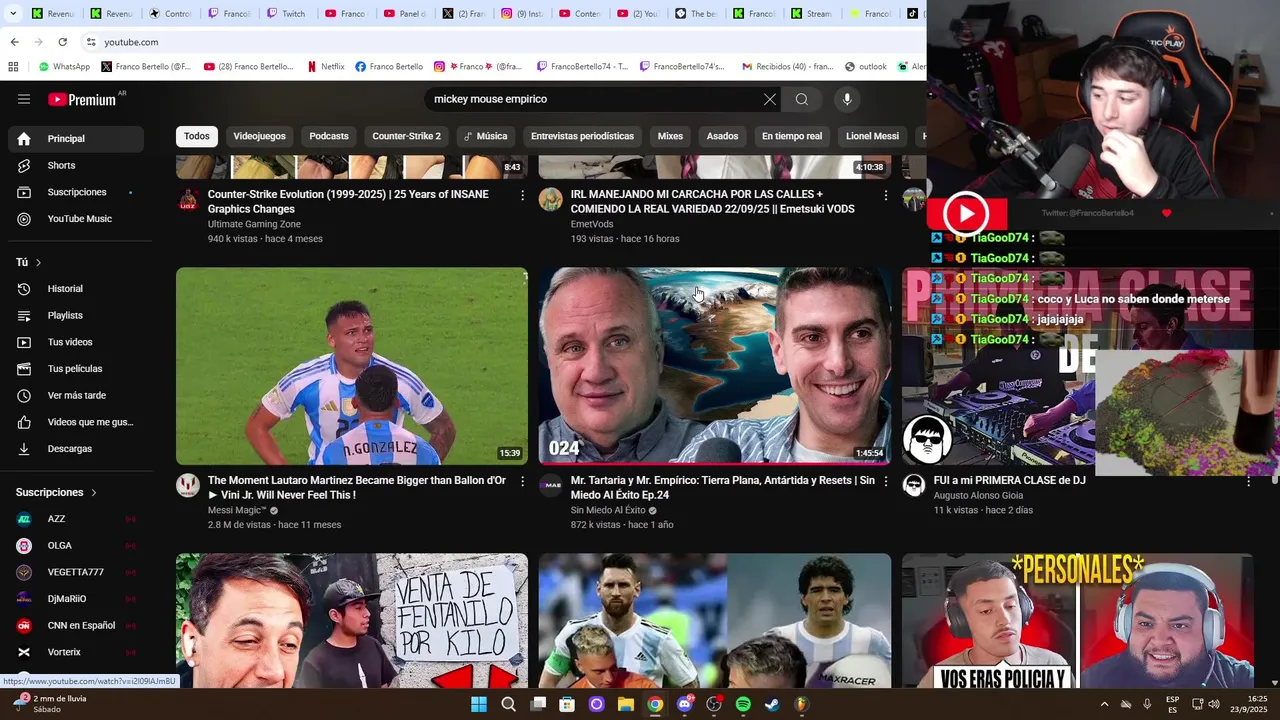Open the browser apps grid icon
The image size is (1280, 720).
pos(13,67)
